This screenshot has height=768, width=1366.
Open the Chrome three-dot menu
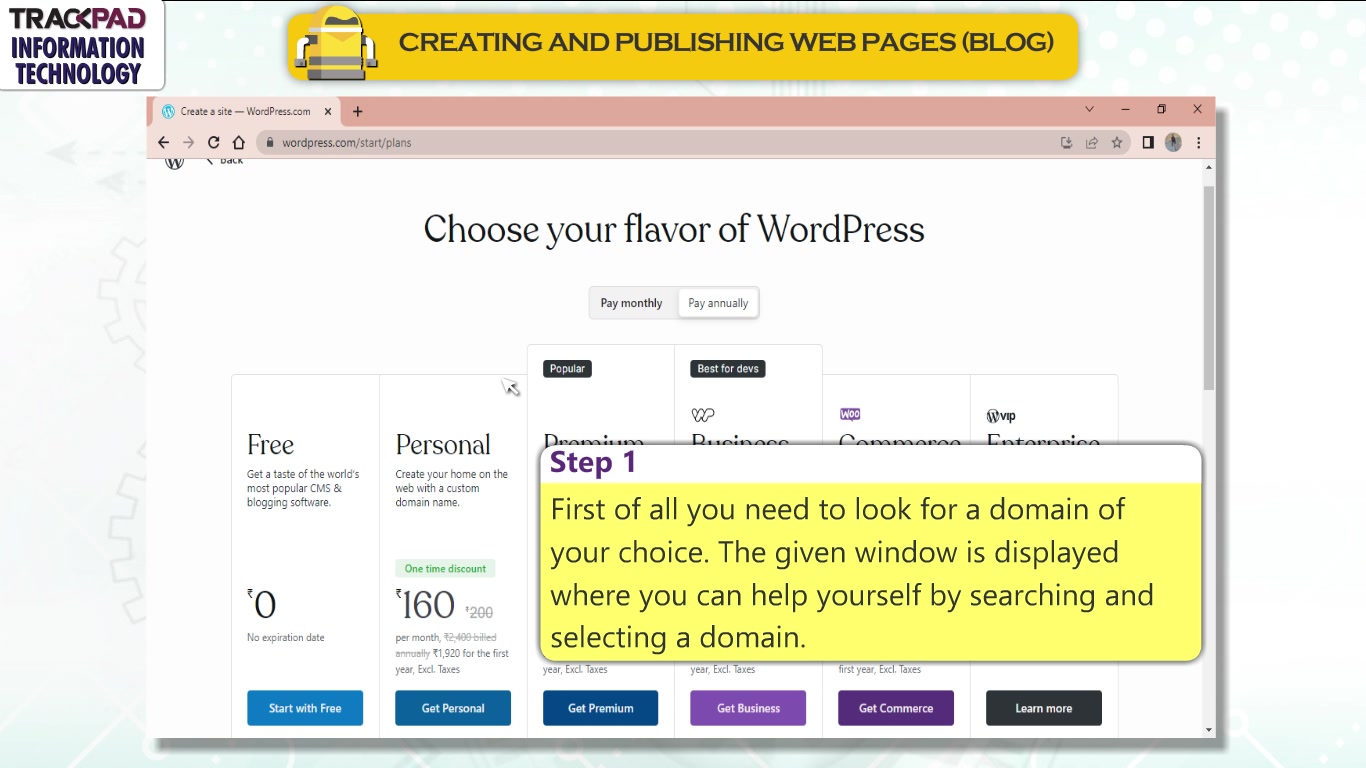pos(1198,143)
